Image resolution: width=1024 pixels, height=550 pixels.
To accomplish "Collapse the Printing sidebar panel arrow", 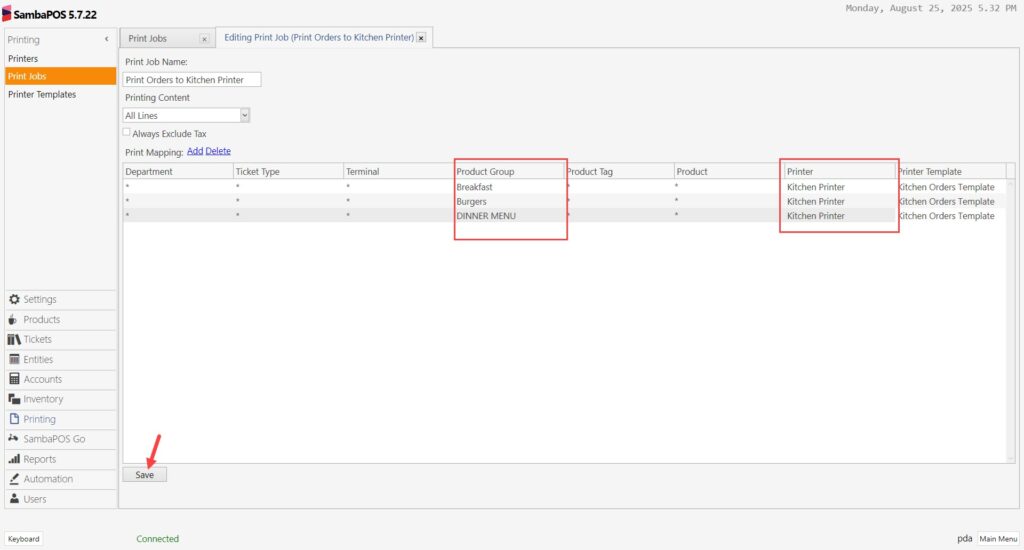I will click(x=106, y=39).
